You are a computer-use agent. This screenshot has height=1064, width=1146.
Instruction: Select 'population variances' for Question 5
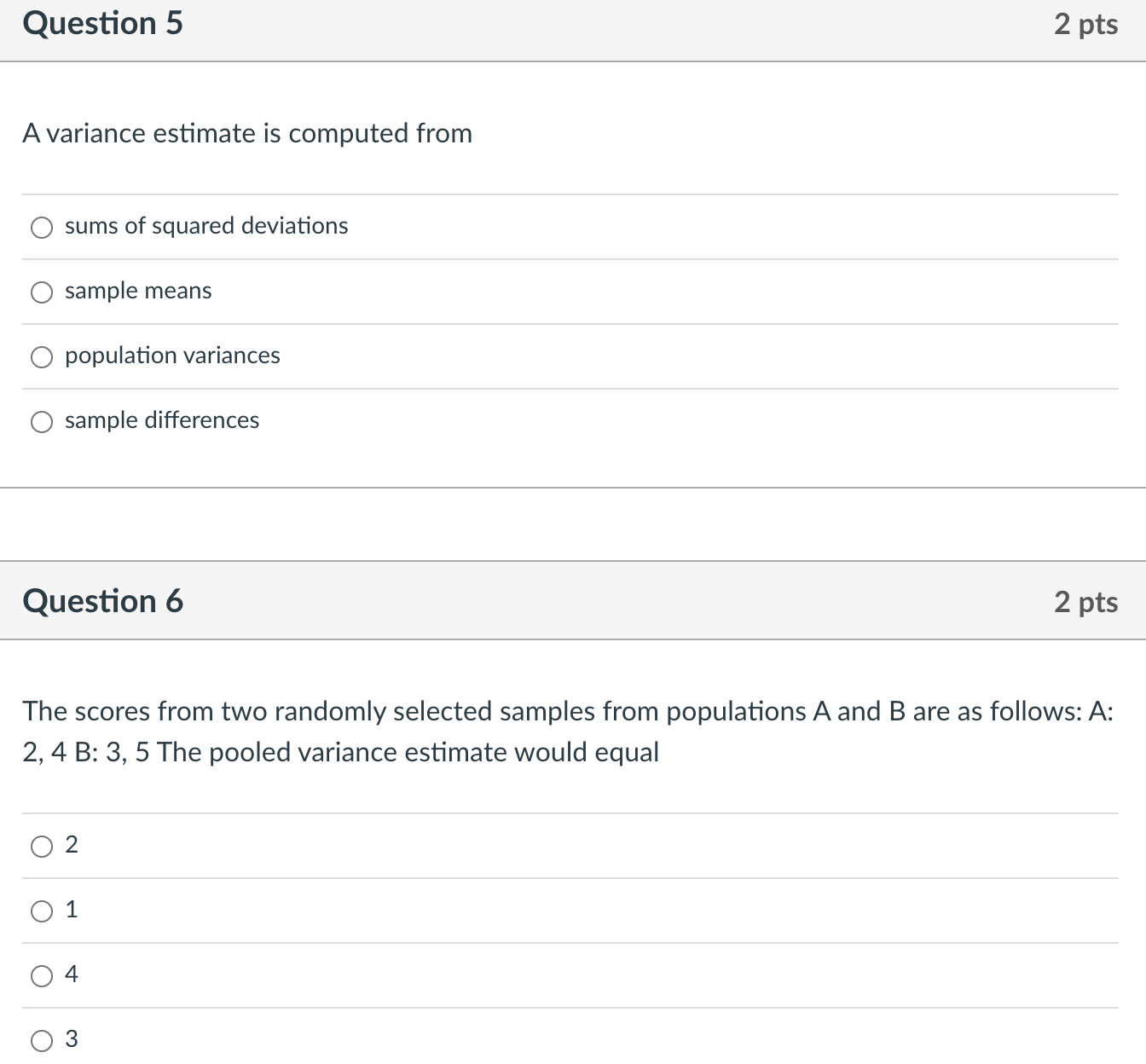41,356
